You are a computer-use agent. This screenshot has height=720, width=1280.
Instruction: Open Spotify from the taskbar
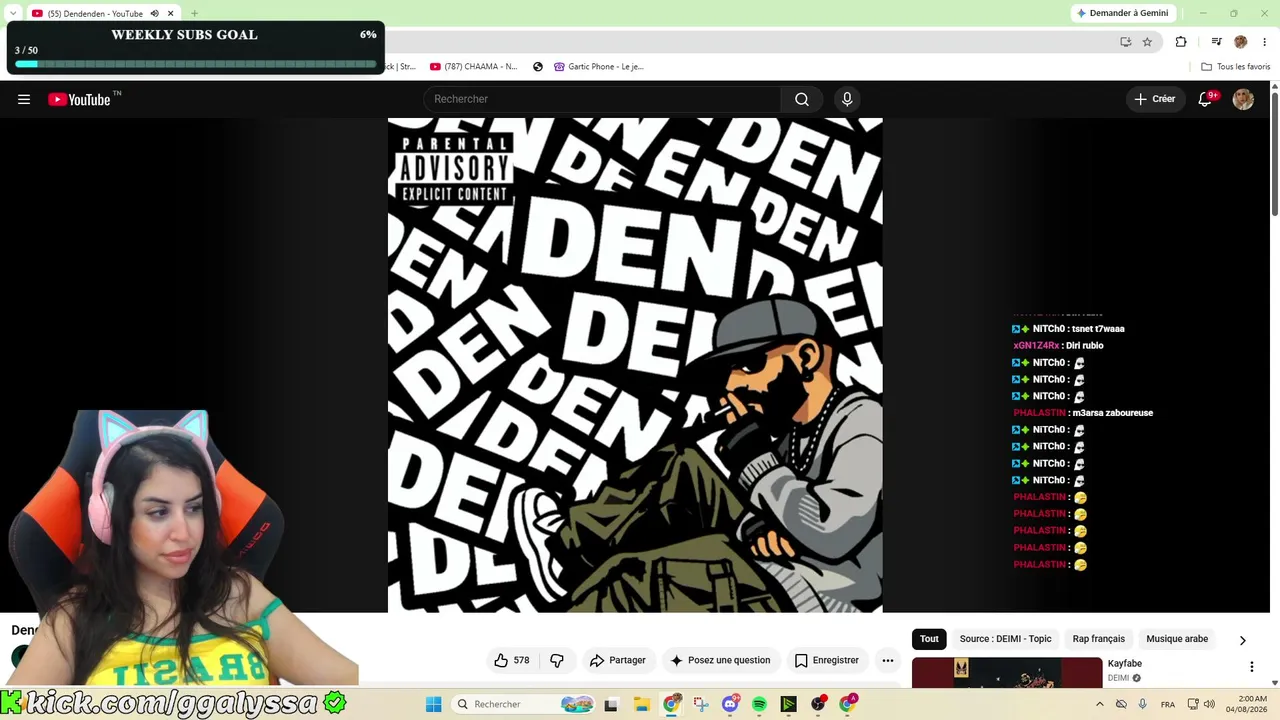click(x=759, y=704)
